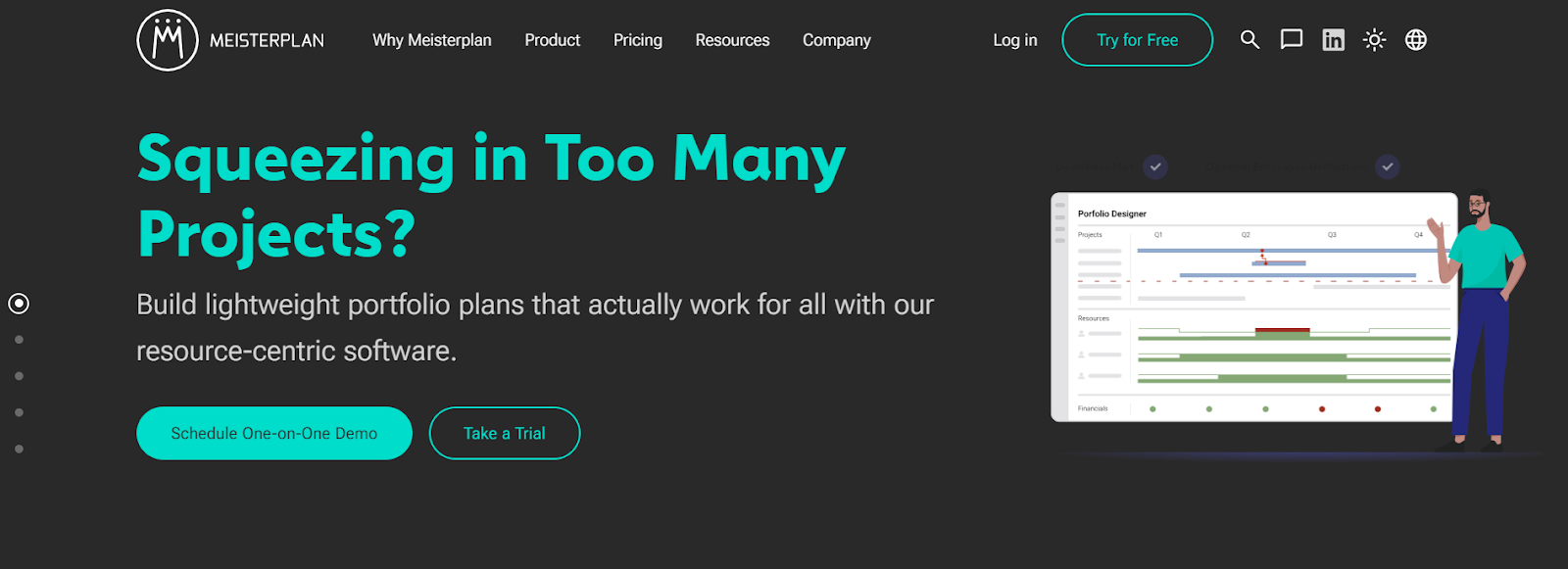Open the search icon in the navigation bar
This screenshot has height=569, width=1568.
(1249, 40)
